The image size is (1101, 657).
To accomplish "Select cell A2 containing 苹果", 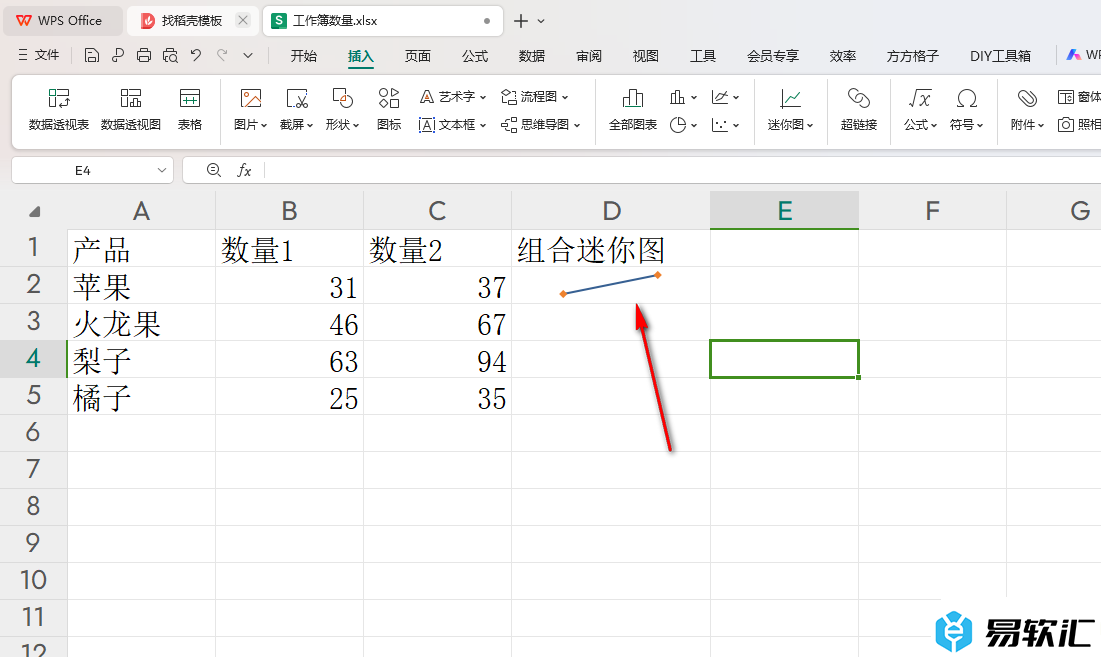I will [141, 285].
